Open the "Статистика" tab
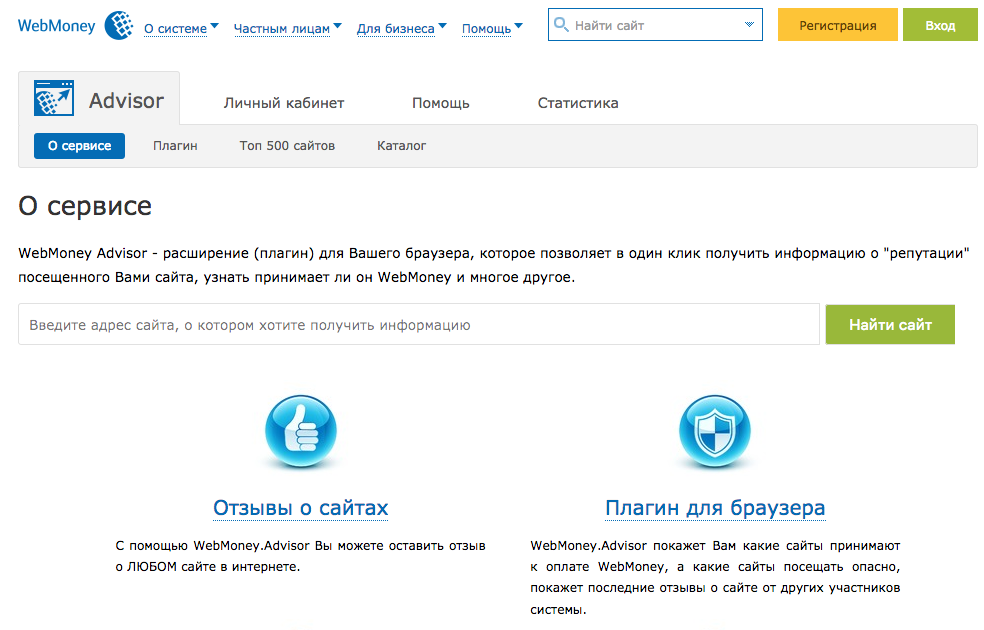Viewport: 984px width, 630px height. [578, 103]
